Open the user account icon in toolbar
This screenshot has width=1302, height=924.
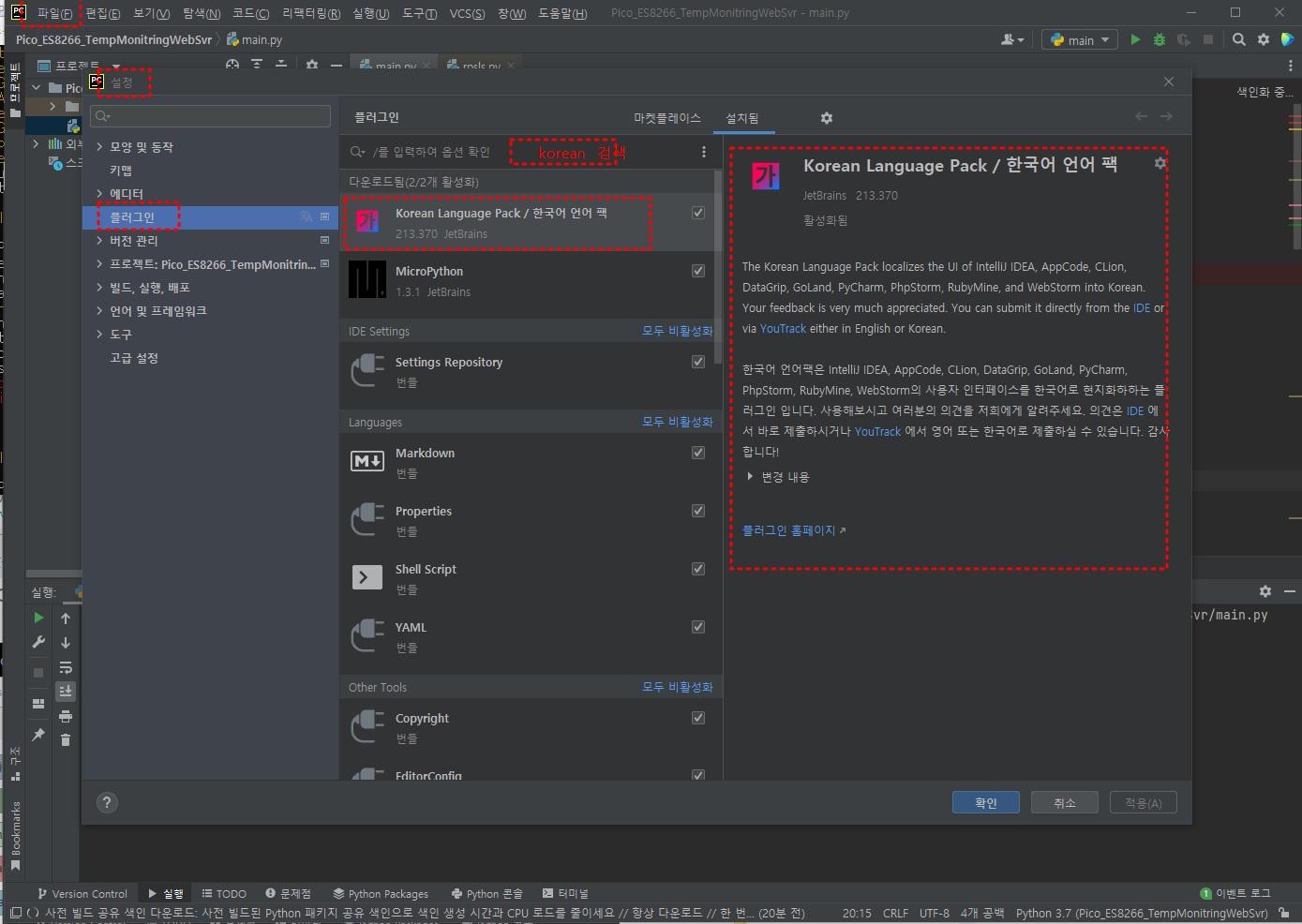click(1011, 39)
